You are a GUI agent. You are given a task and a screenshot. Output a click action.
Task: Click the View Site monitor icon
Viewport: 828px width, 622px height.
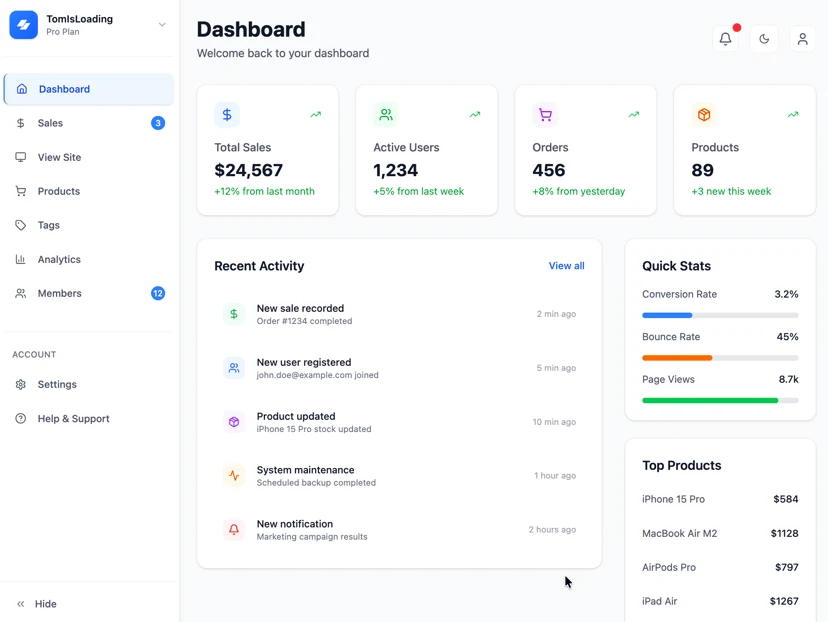tap(21, 157)
